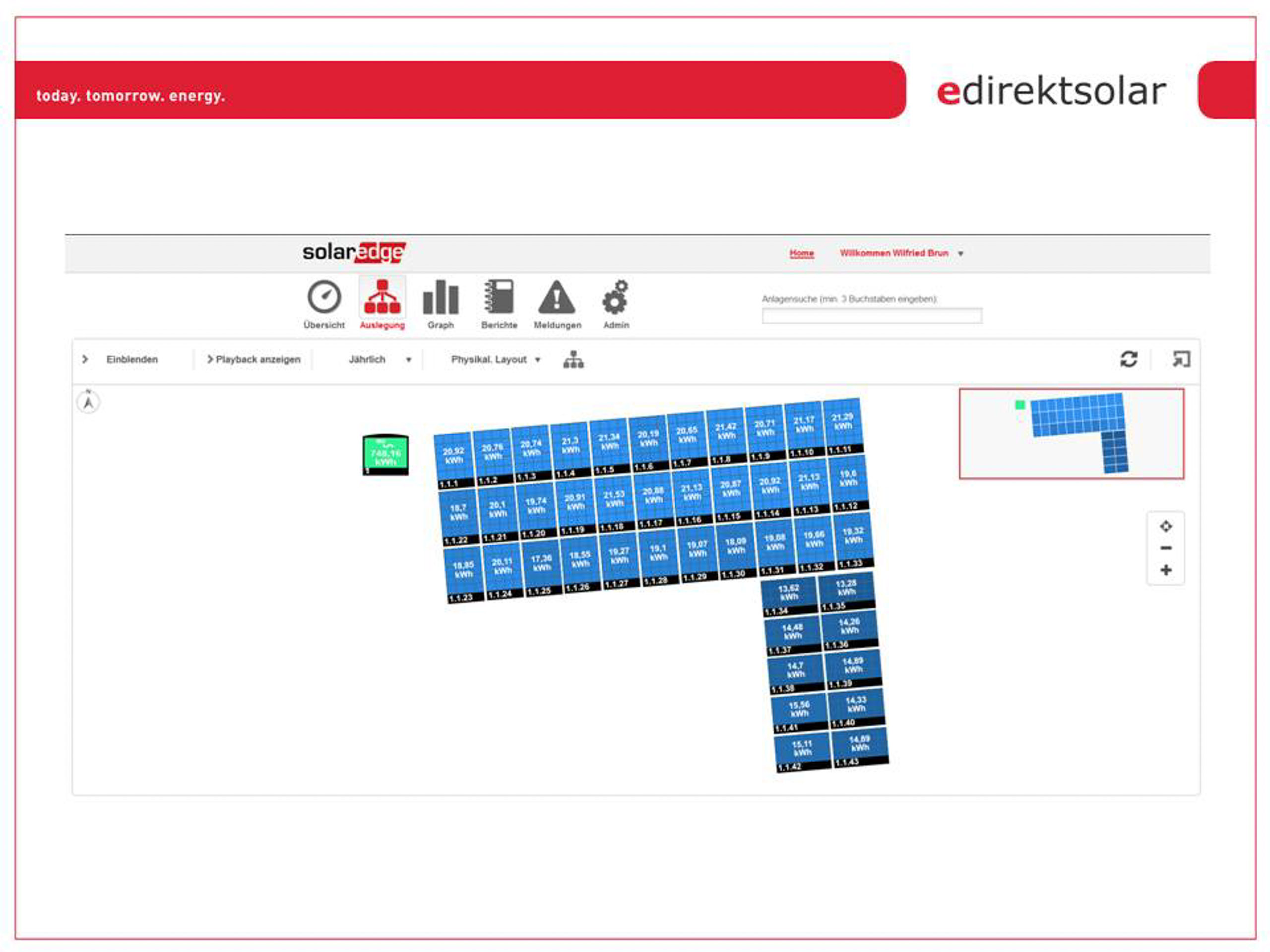Select solar module 1.1.22
Screen dimensions: 1270x952
pyautogui.click(x=459, y=518)
